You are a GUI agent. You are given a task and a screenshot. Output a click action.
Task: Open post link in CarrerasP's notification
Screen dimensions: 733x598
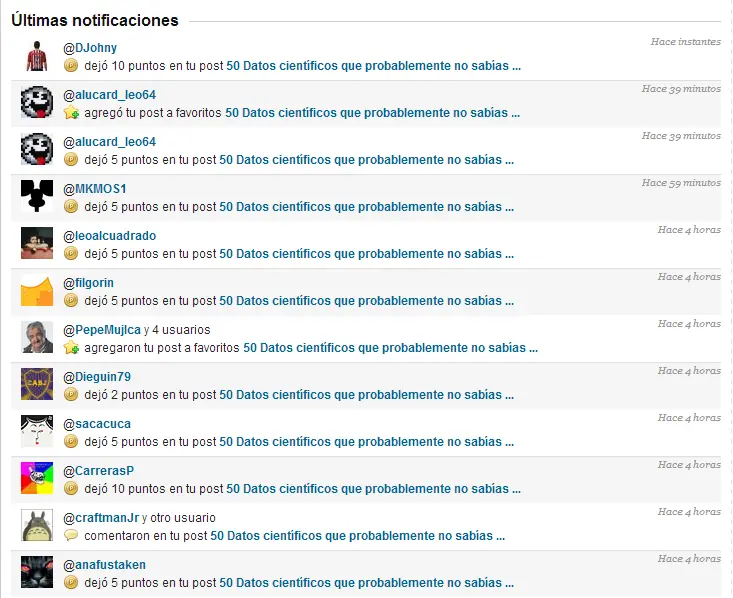[374, 489]
